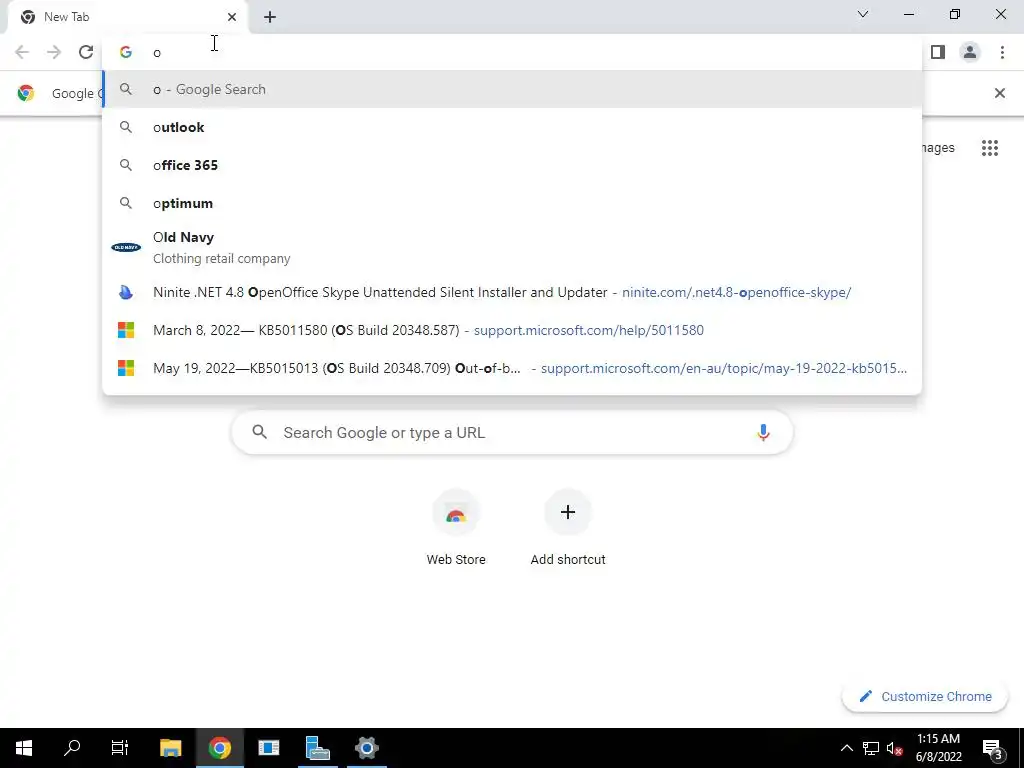This screenshot has height=768, width=1024.
Task: Open the Windows Start menu
Action: tap(24, 748)
